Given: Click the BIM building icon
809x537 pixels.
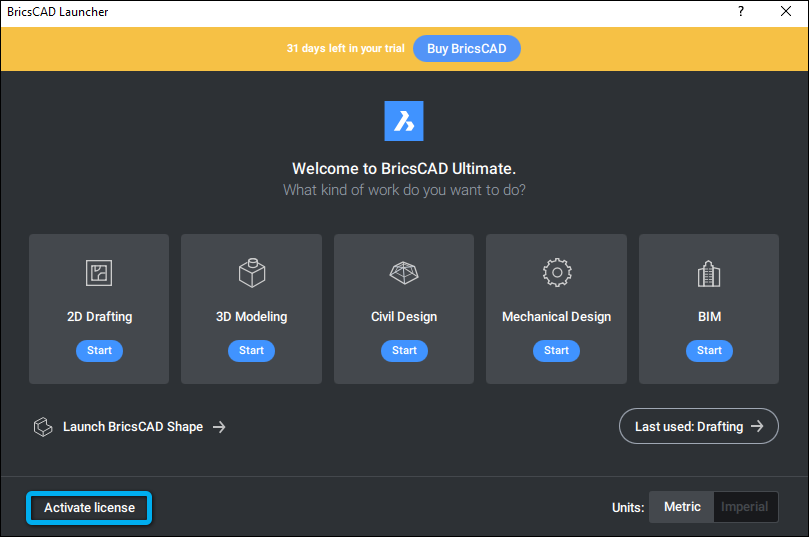Looking at the screenshot, I should [709, 273].
